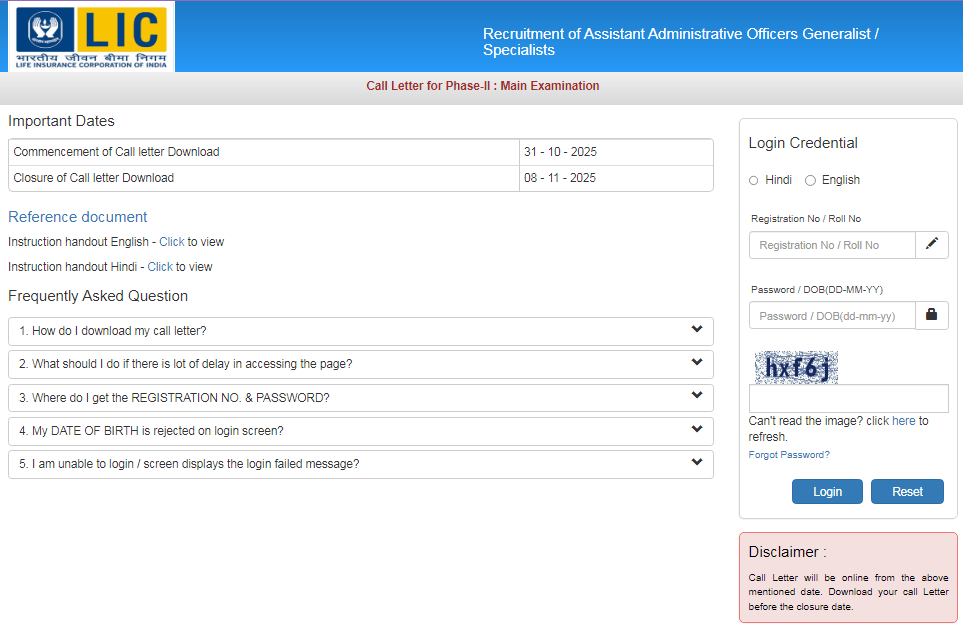Screen dimensions: 963x627
Task: Click the captcha image showing hxf6j
Action: (795, 366)
